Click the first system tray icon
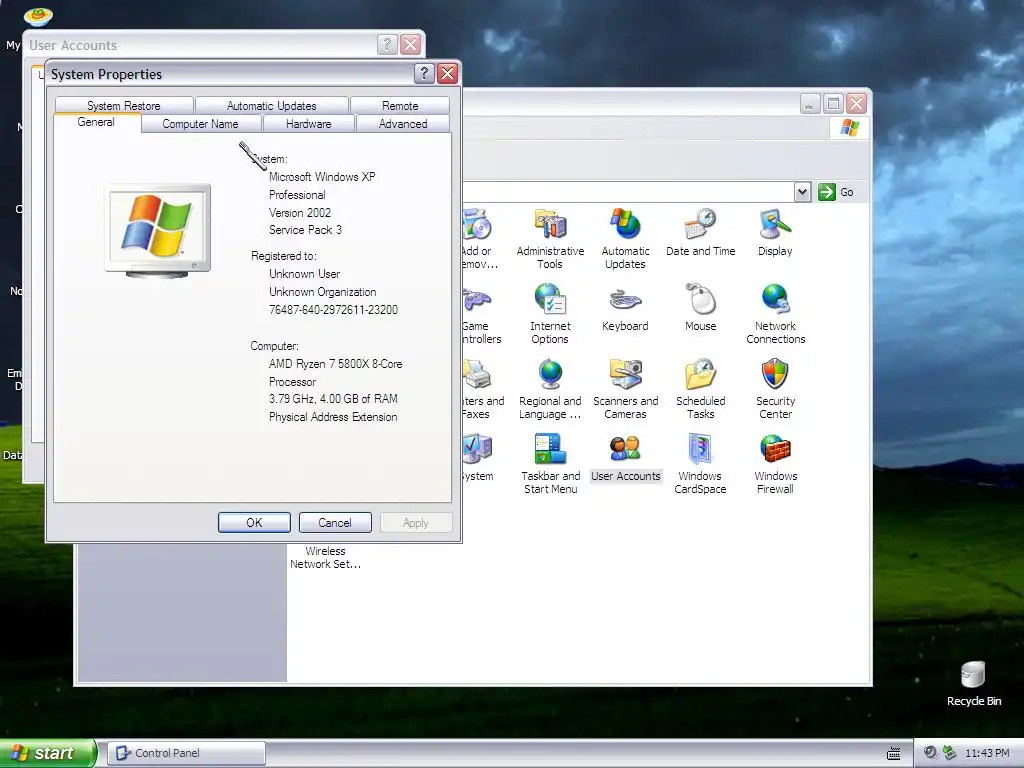Image resolution: width=1024 pixels, height=768 pixels. [x=930, y=753]
